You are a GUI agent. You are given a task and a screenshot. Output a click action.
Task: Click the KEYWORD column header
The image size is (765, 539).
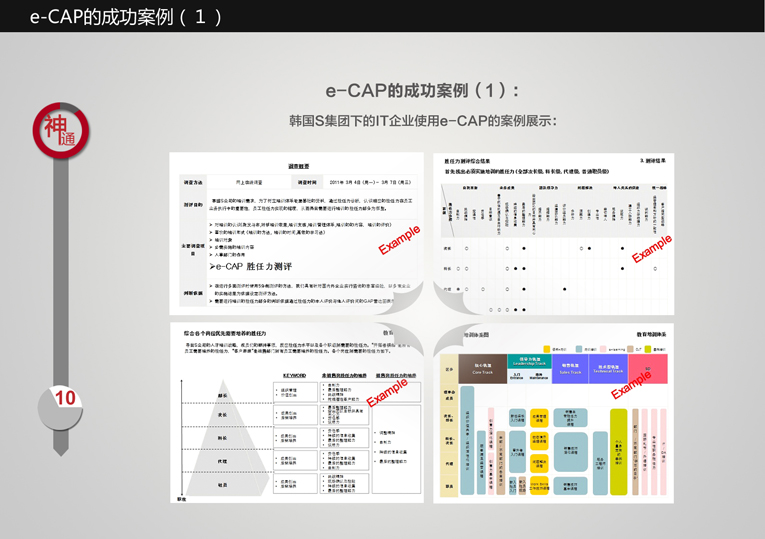(x=295, y=375)
